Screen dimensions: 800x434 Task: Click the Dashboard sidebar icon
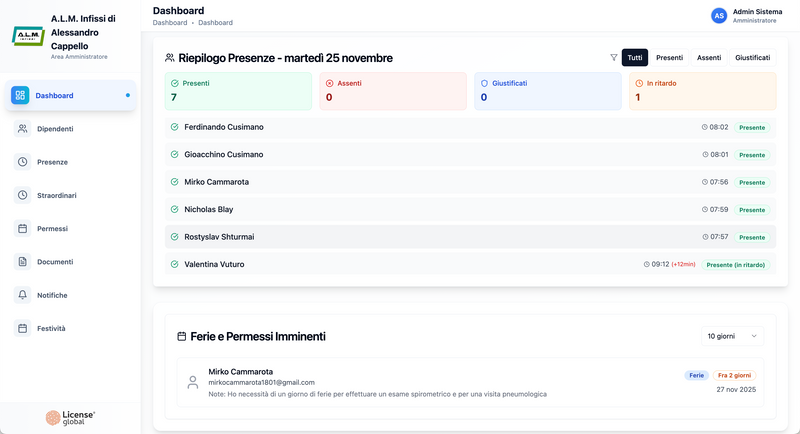click(x=20, y=96)
